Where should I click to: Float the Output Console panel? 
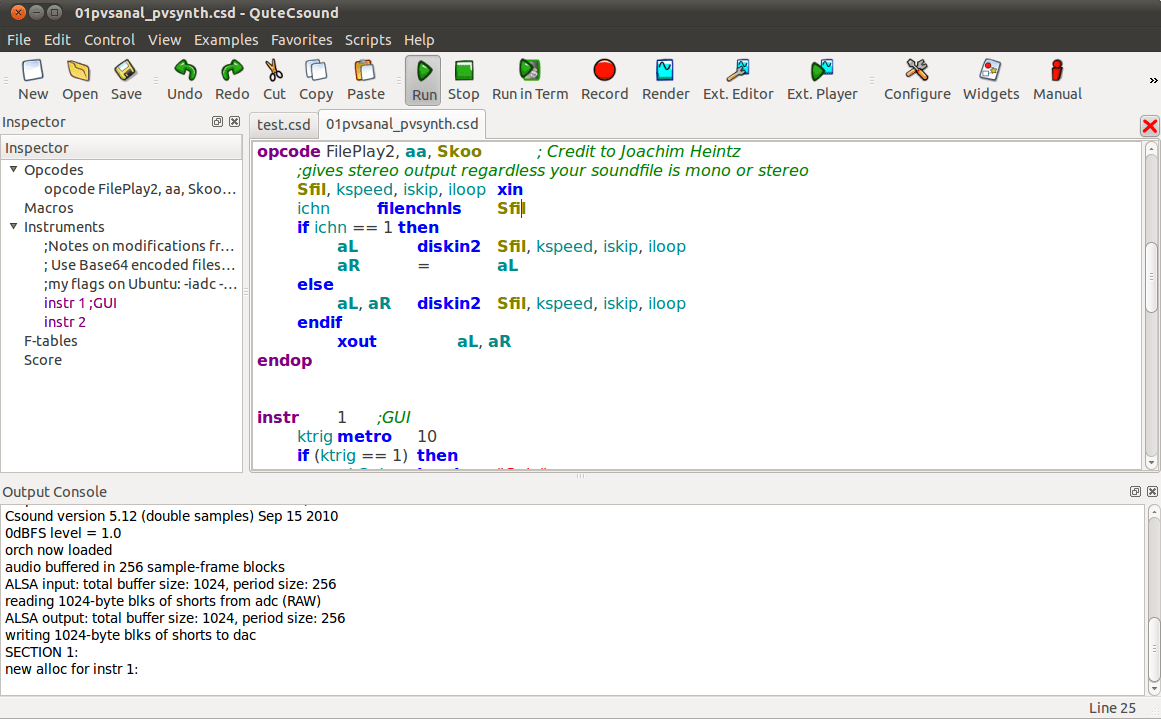(1135, 491)
